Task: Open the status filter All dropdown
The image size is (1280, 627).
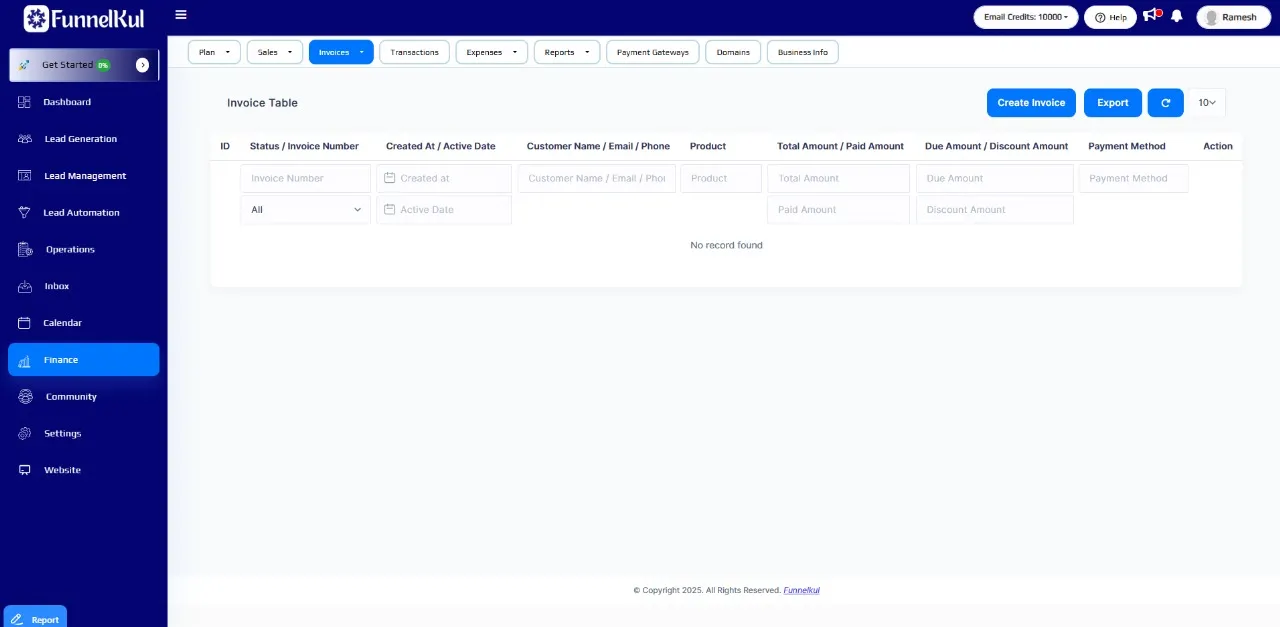Action: click(x=305, y=210)
